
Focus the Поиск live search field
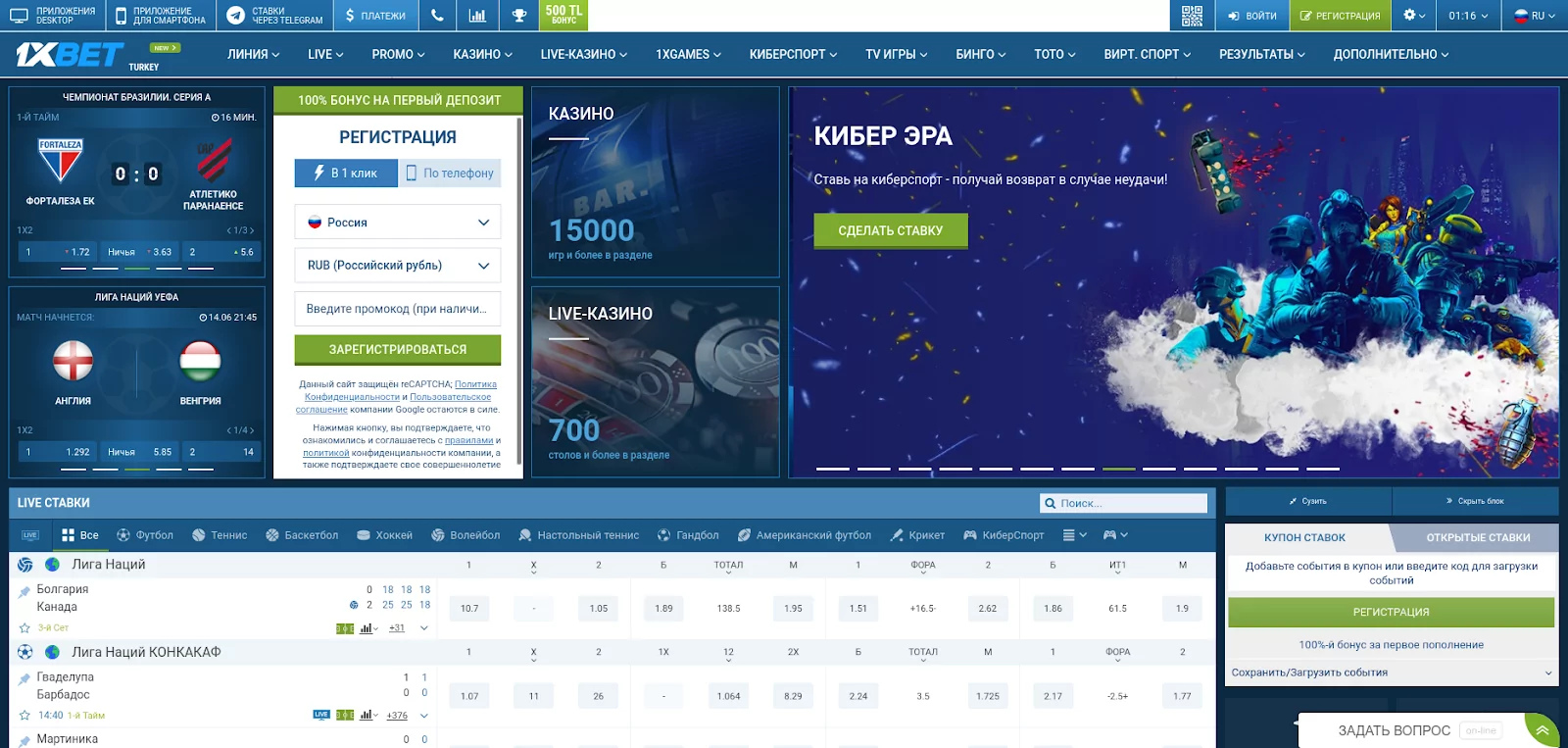(1123, 503)
